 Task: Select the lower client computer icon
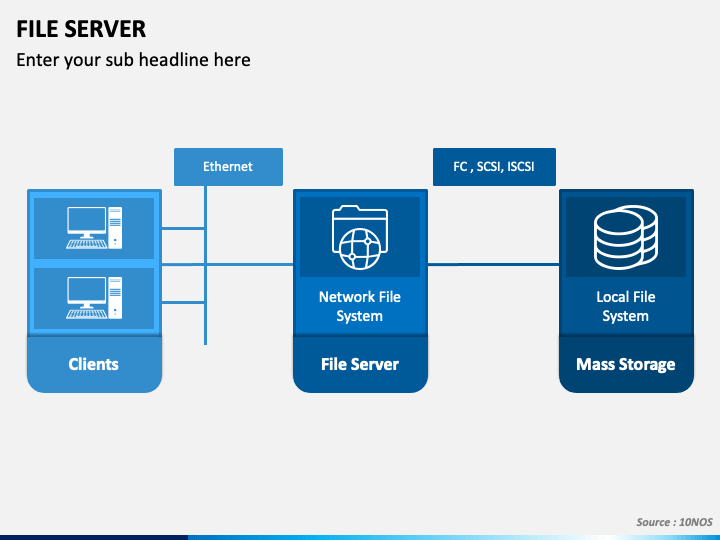(94, 298)
